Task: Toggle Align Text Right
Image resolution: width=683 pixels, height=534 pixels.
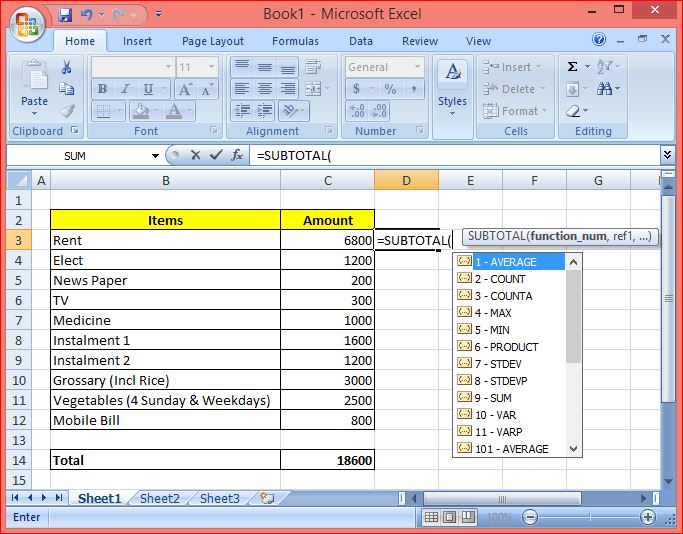Action: click(287, 89)
